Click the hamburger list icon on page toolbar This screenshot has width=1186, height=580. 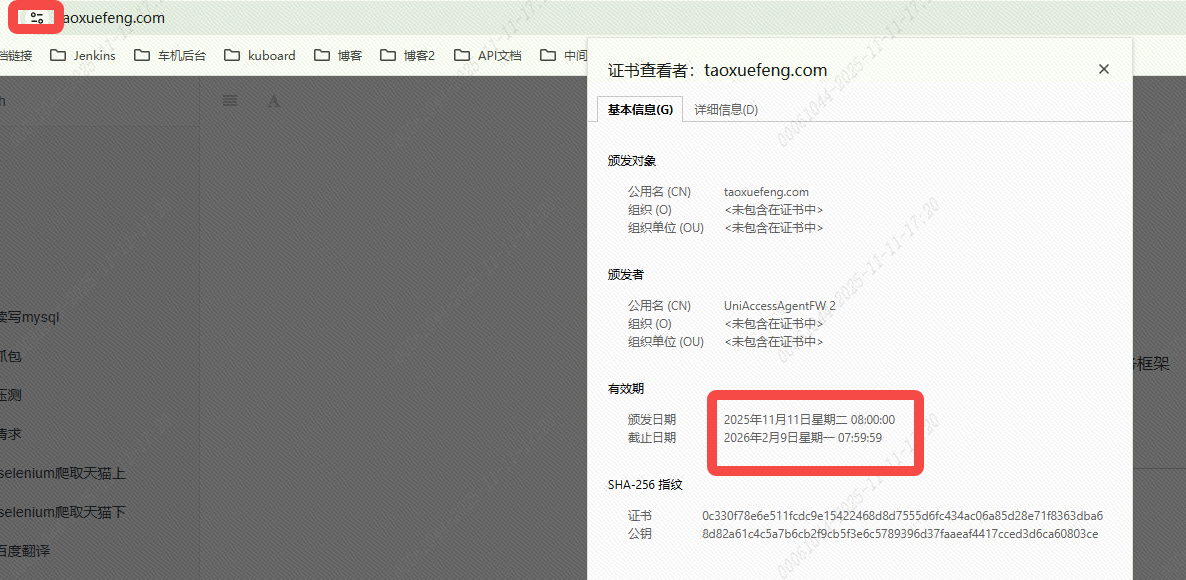tap(230, 101)
